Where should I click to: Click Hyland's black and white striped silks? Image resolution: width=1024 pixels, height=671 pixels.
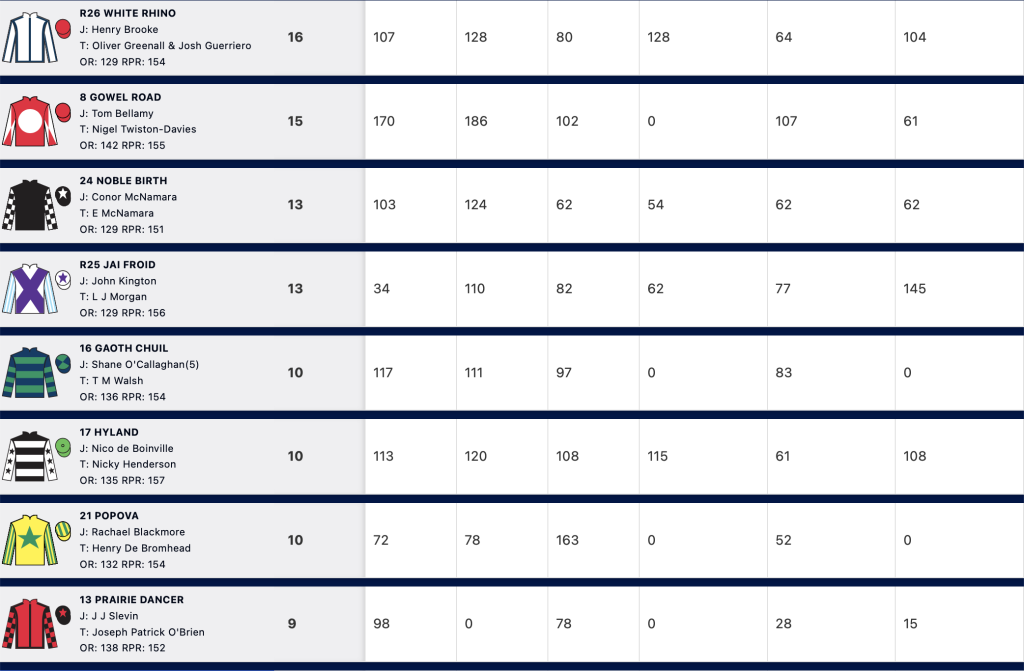click(x=29, y=456)
